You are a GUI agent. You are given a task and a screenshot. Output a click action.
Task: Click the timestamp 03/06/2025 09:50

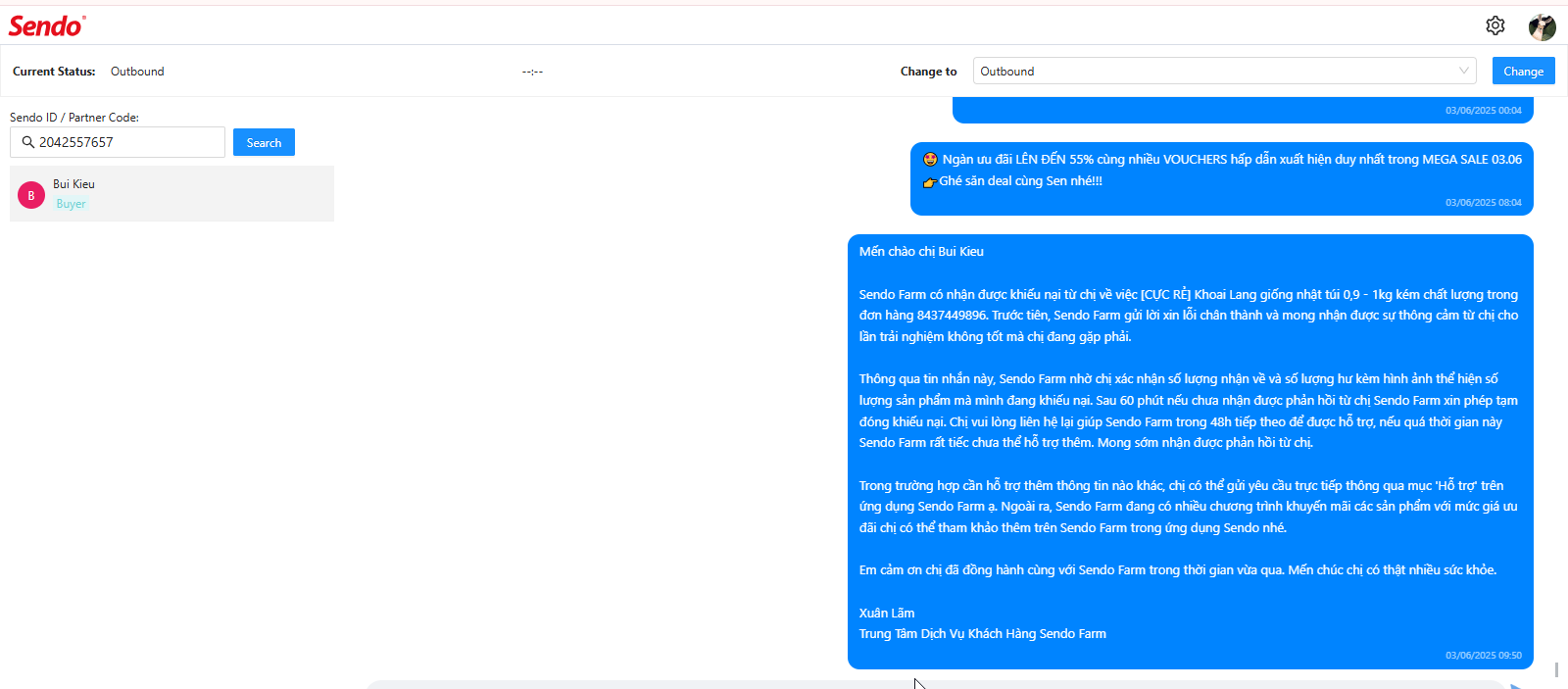coord(1483,655)
